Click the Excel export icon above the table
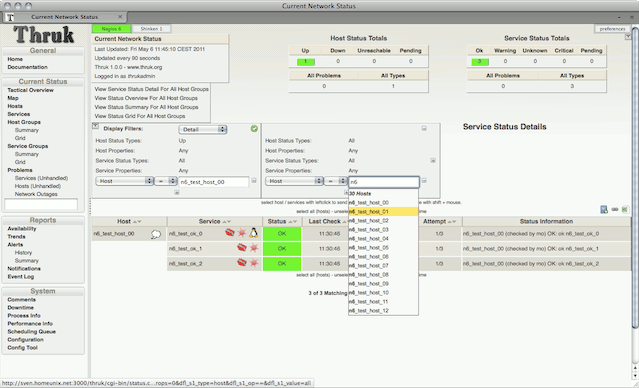The width and height of the screenshot is (639, 388). pyautogui.click(x=625, y=209)
